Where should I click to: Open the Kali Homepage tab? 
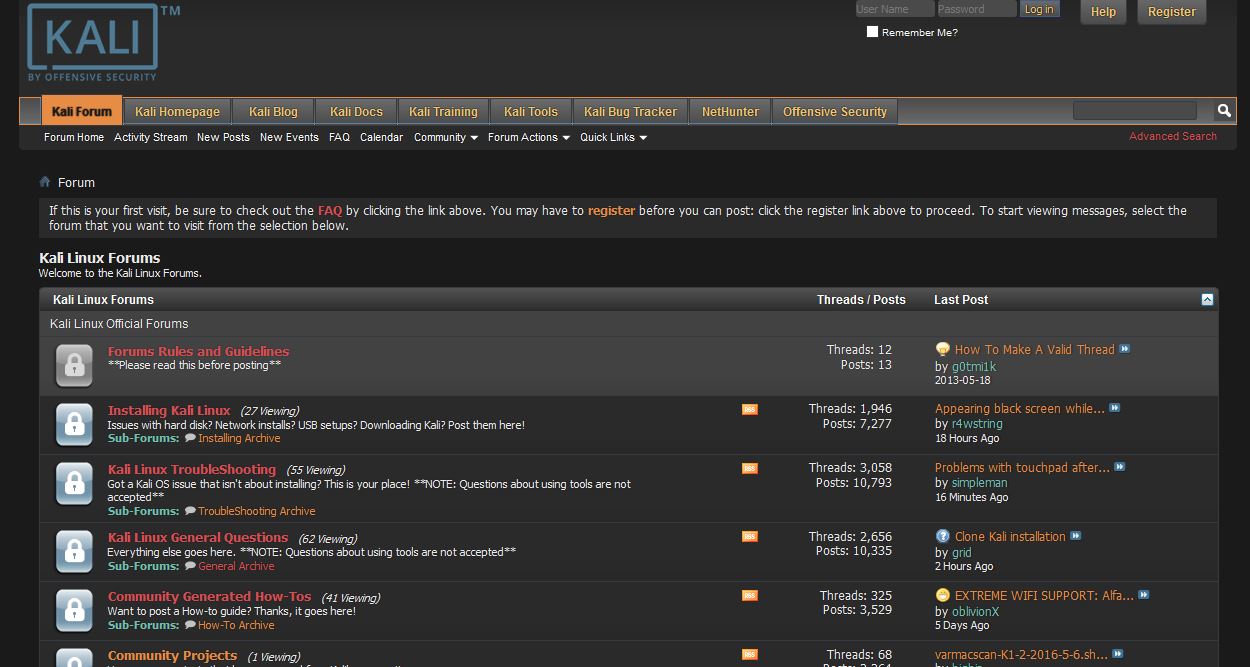[x=177, y=111]
